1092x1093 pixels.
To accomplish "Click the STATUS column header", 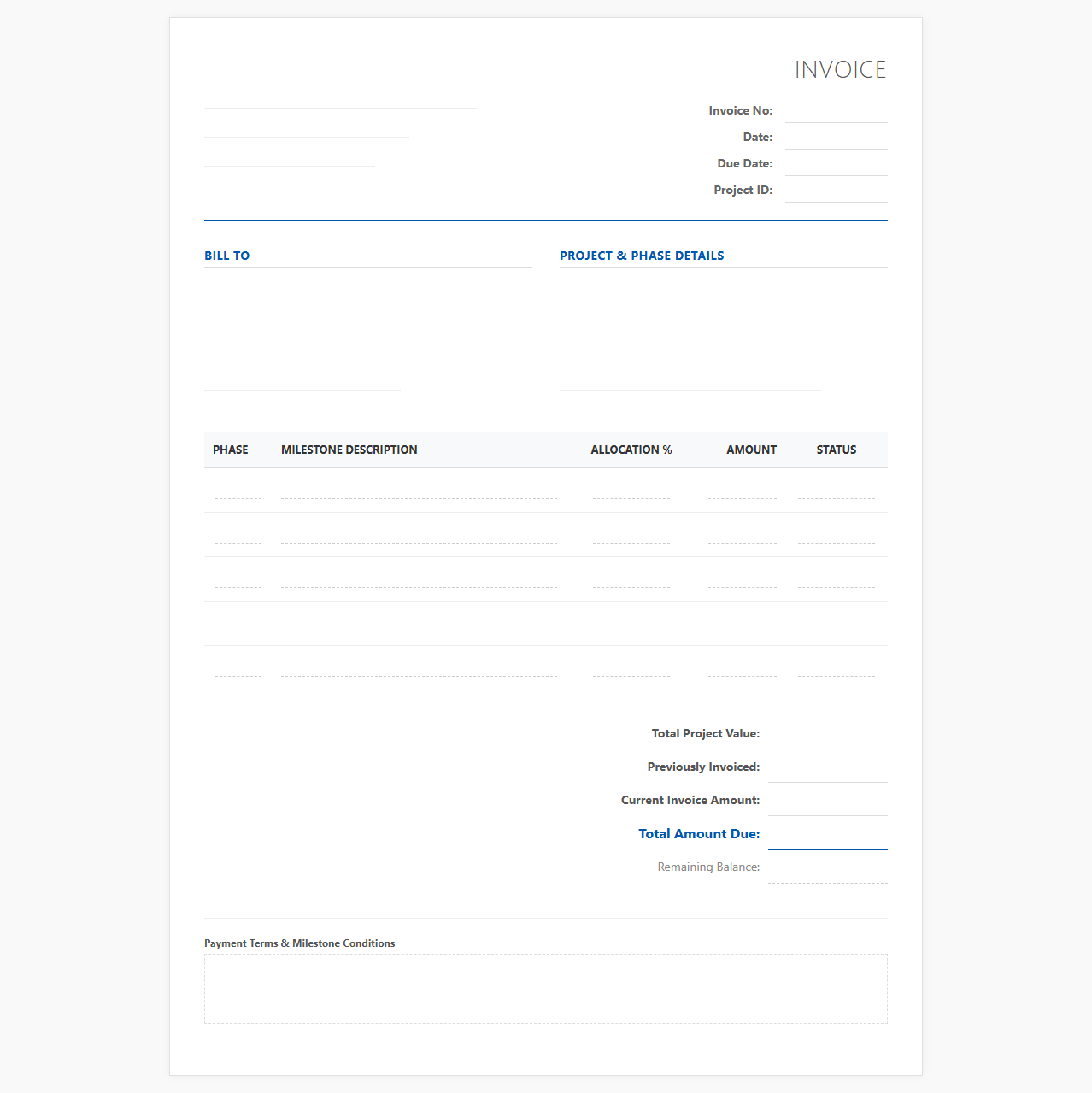I will coord(837,450).
